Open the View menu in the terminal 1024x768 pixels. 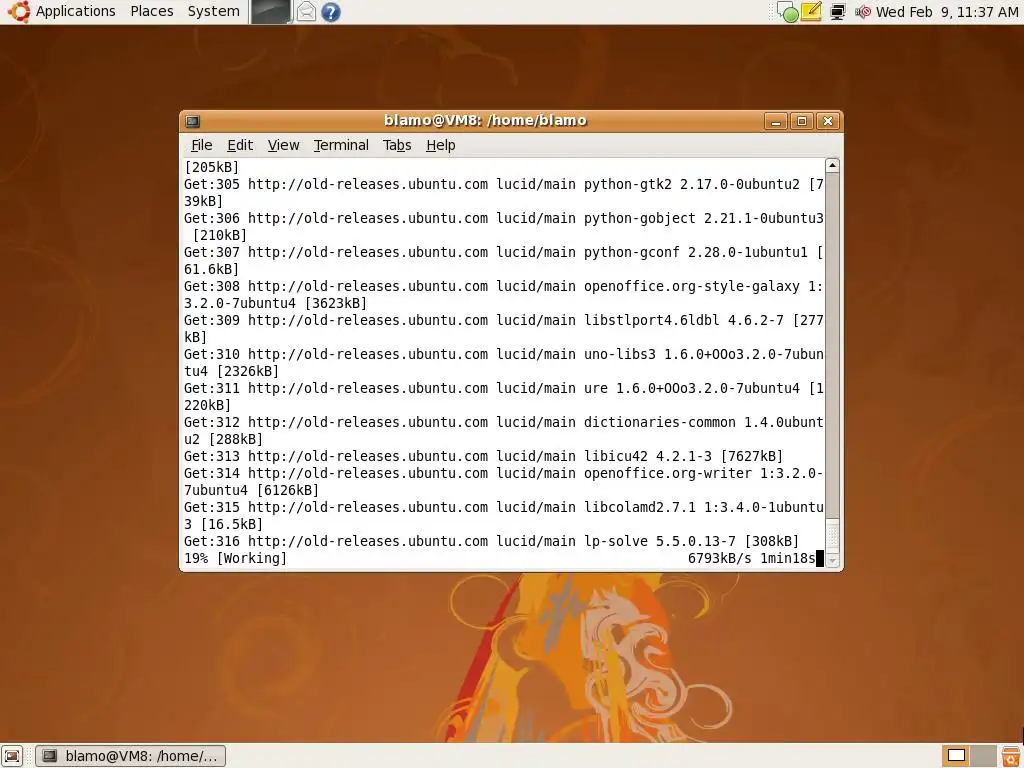(x=283, y=145)
